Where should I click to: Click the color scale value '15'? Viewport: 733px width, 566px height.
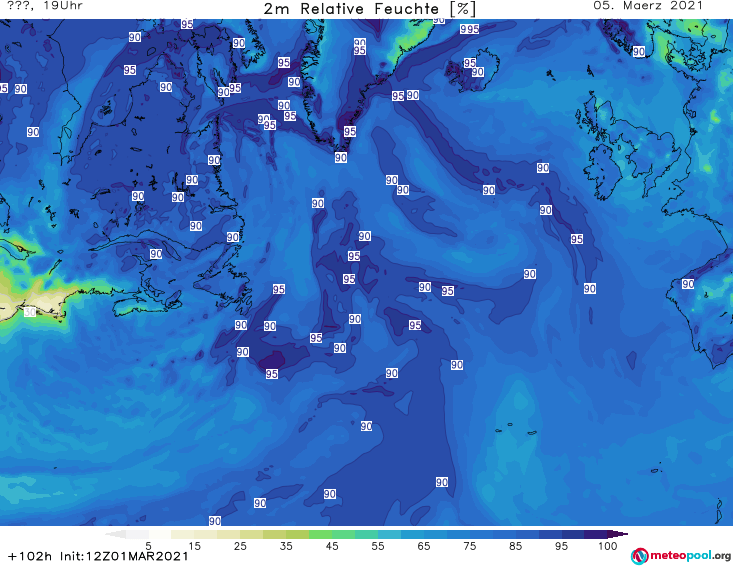pos(194,546)
